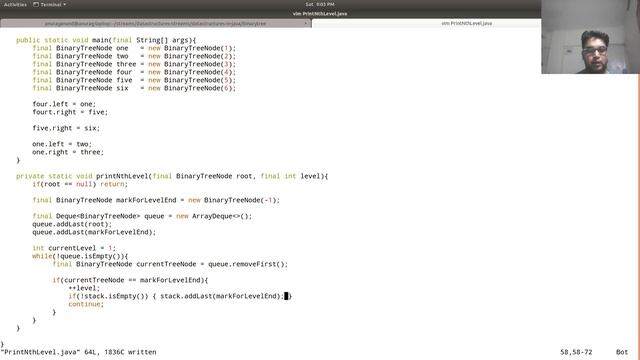Open the Activities overview
The image size is (640, 360).
point(15,4)
